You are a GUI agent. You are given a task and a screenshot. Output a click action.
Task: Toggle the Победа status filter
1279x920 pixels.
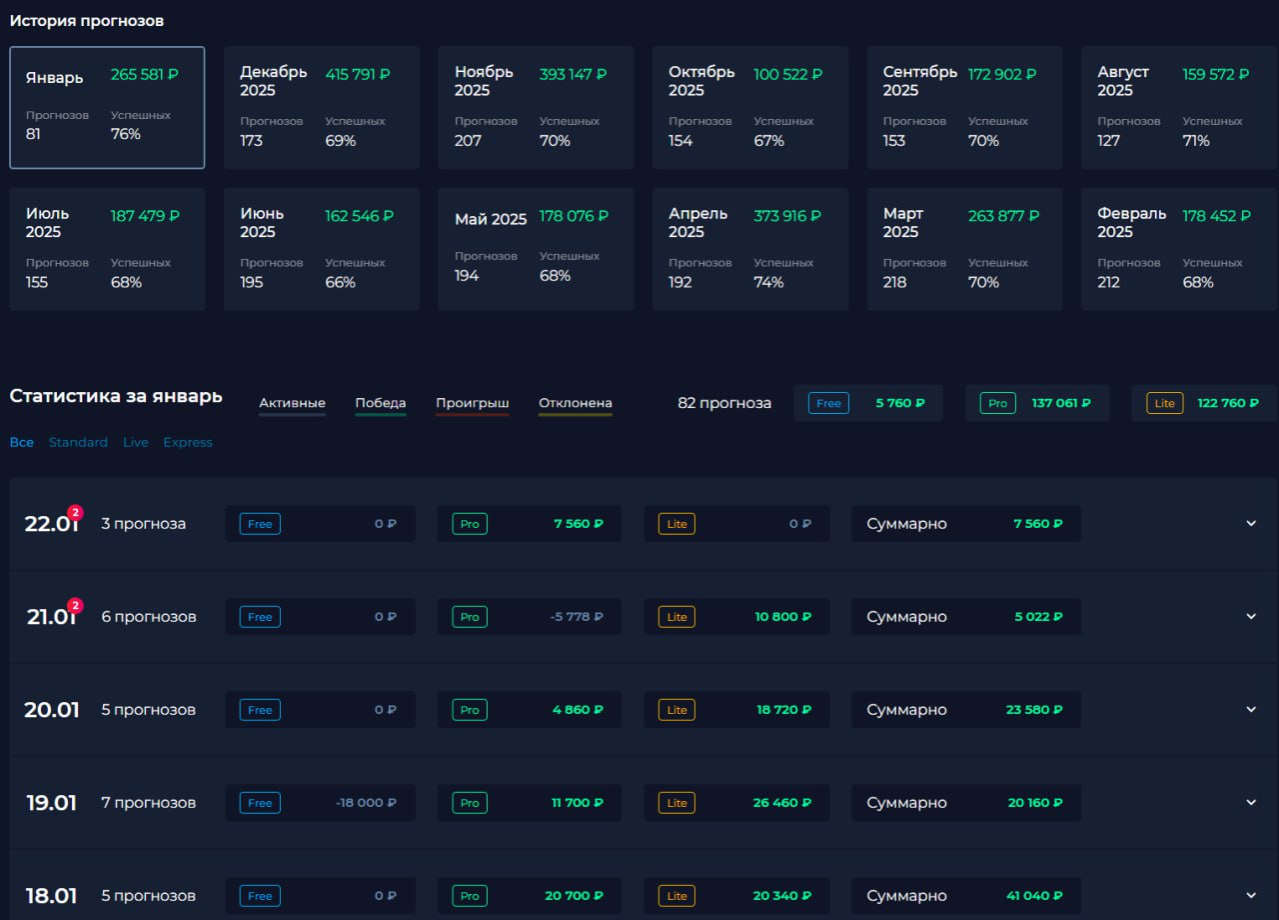[x=380, y=404]
